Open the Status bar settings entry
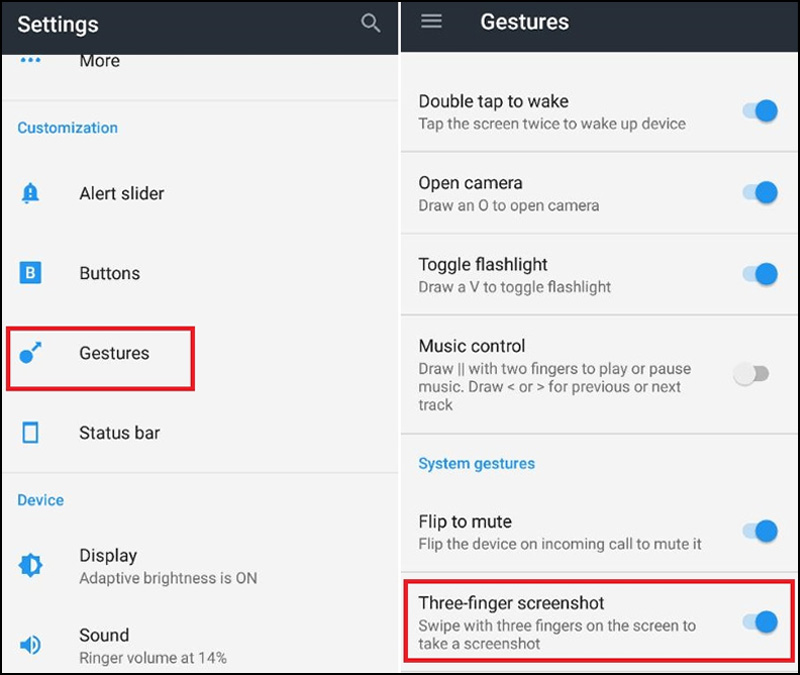Screen dimensions: 800x675 coord(120,433)
